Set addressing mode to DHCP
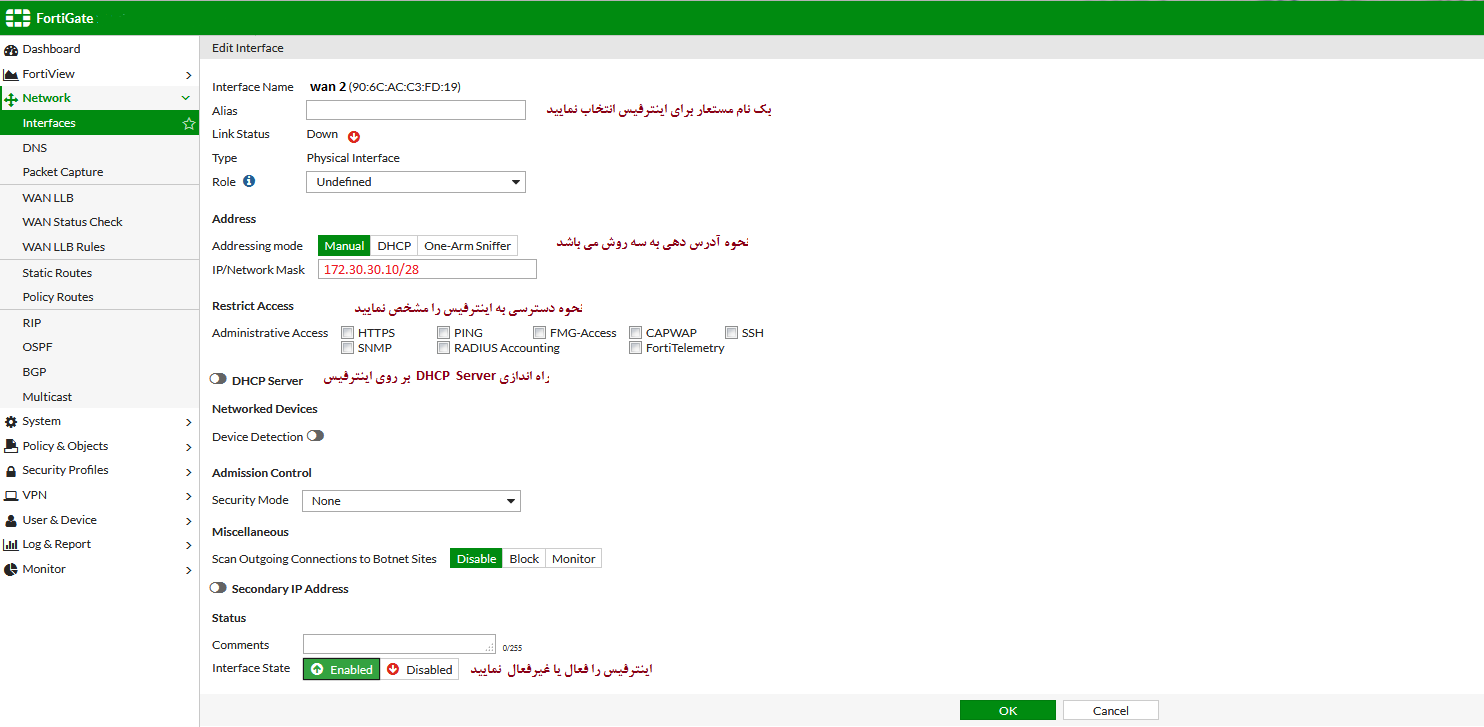Viewport: 1484px width, 727px height. [x=394, y=246]
